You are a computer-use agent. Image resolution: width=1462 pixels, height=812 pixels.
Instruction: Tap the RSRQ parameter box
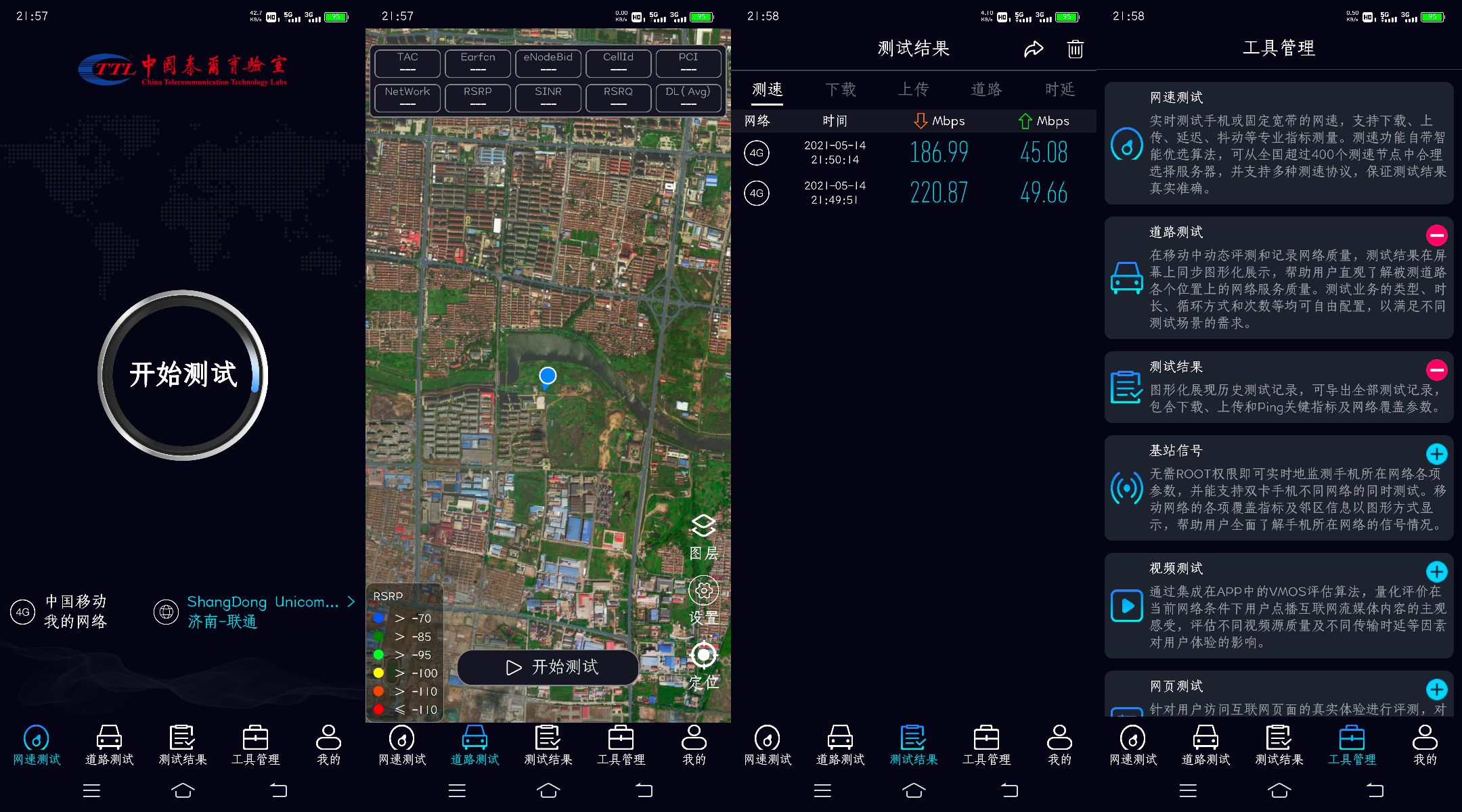619,97
